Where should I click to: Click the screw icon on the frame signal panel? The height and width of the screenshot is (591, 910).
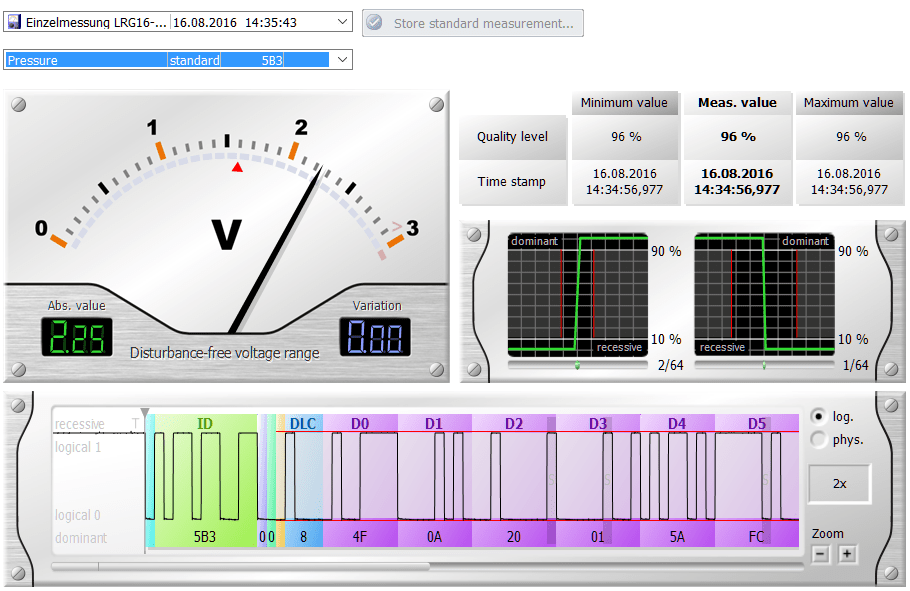[19, 404]
